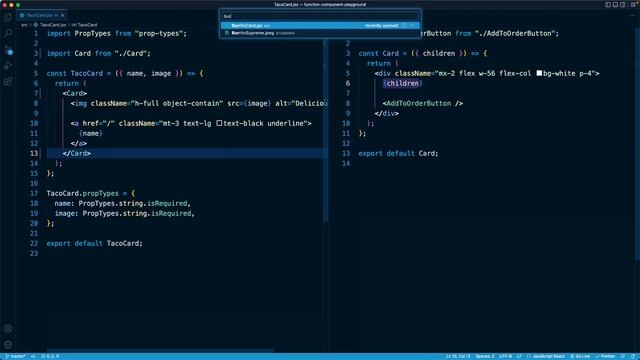Close the TacoCard.jsx tab
Image resolution: width=640 pixels, height=360 pixels.
(62, 16)
